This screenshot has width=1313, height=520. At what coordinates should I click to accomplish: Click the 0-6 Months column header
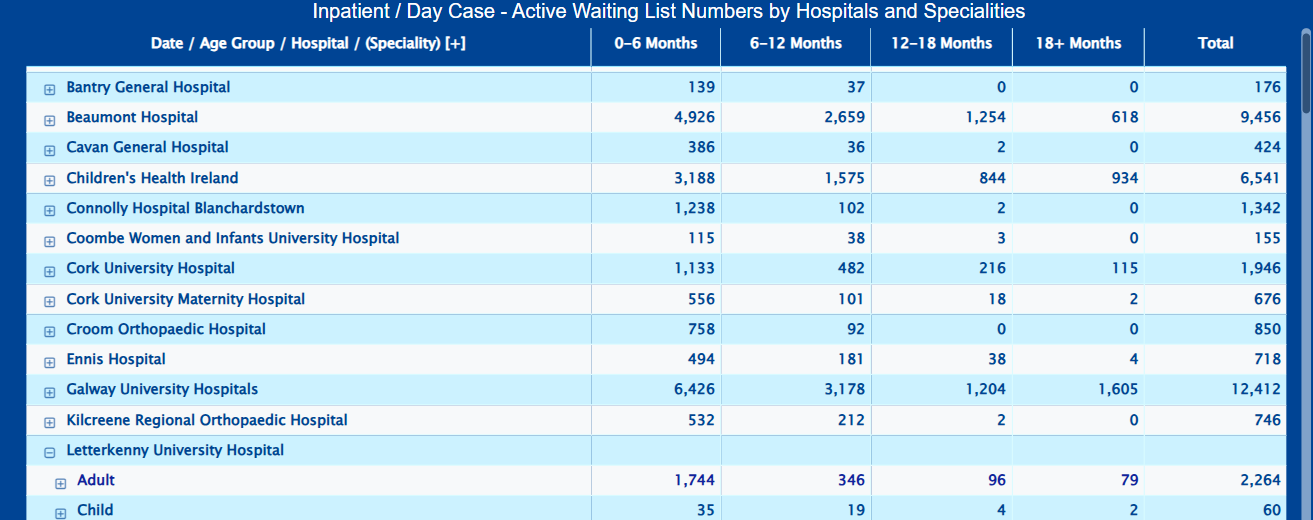[x=655, y=43]
